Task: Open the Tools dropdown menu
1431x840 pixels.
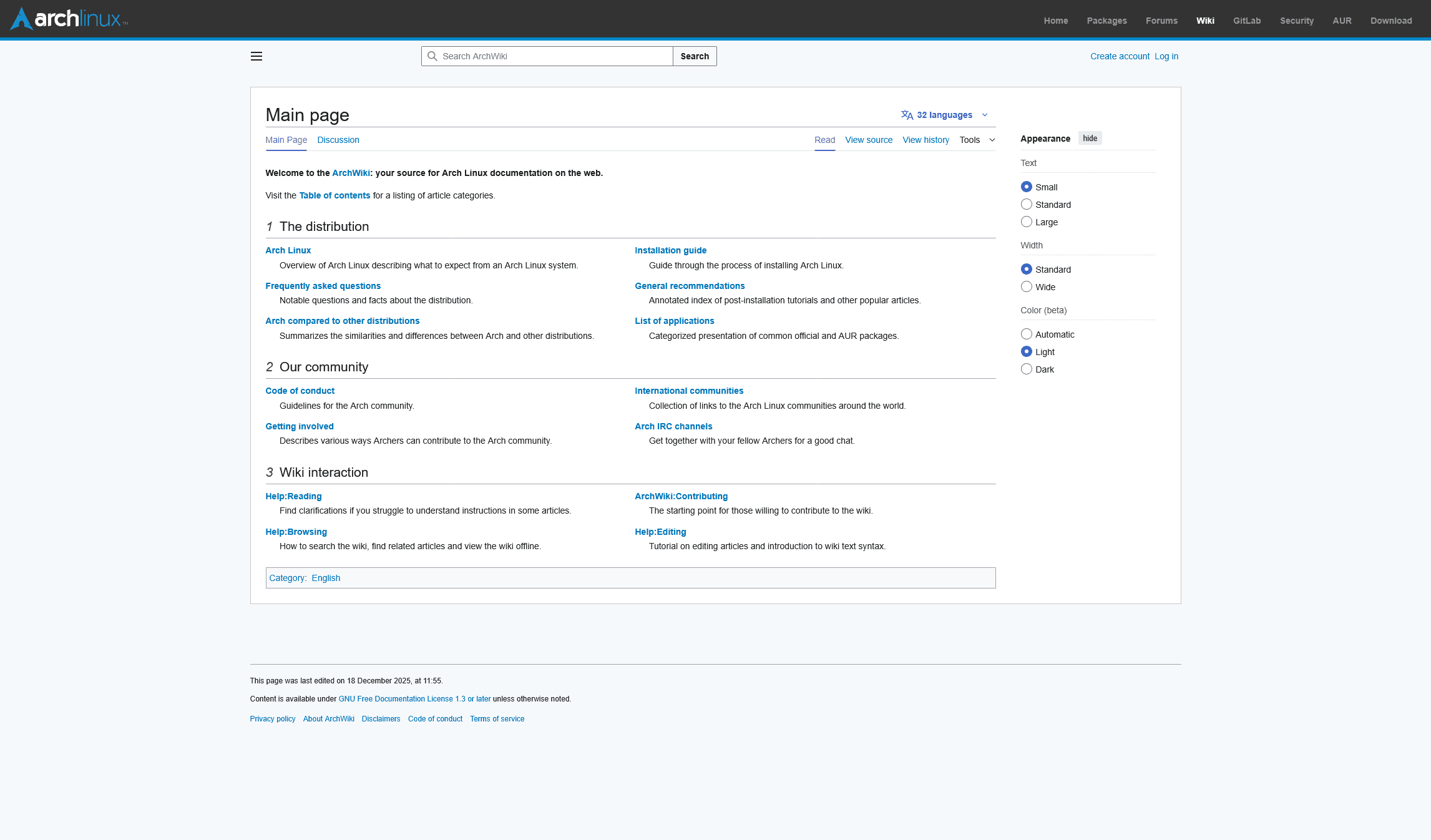Action: coord(977,140)
